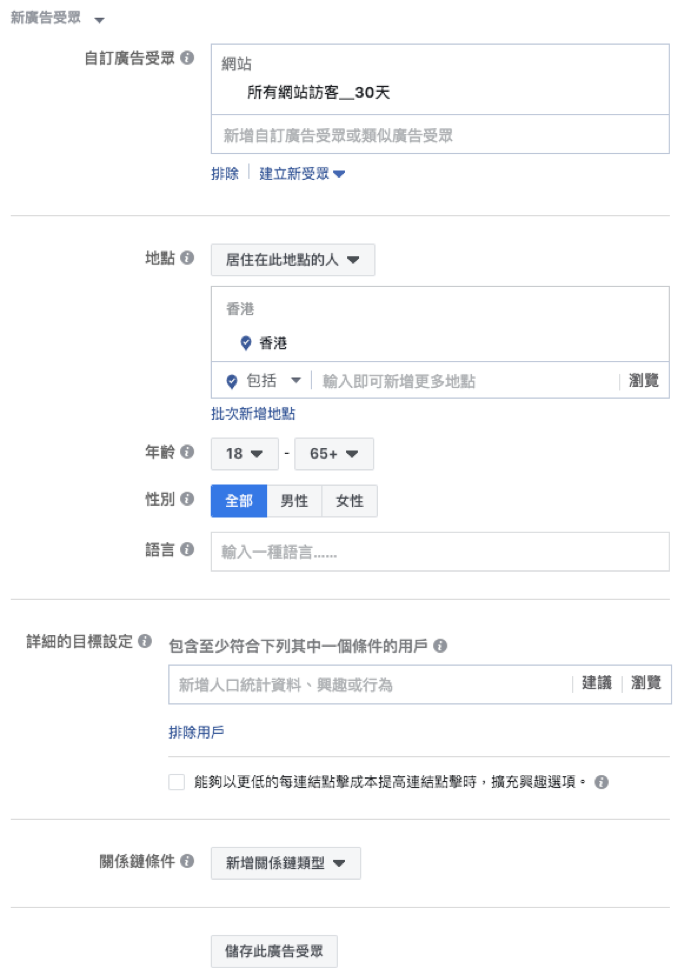The height and width of the screenshot is (975, 691).
Task: Open the 居住在此地點的人 dropdown
Action: tap(293, 259)
